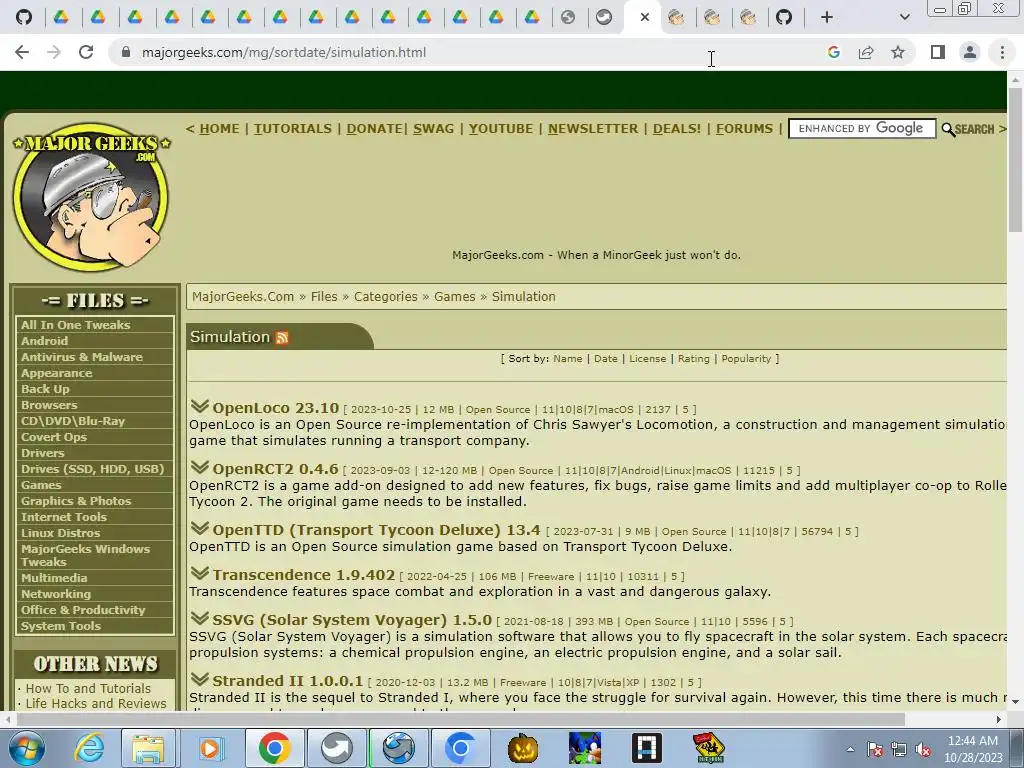Open the tab search dropdown arrow
The height and width of the screenshot is (768, 1024).
coord(904,17)
